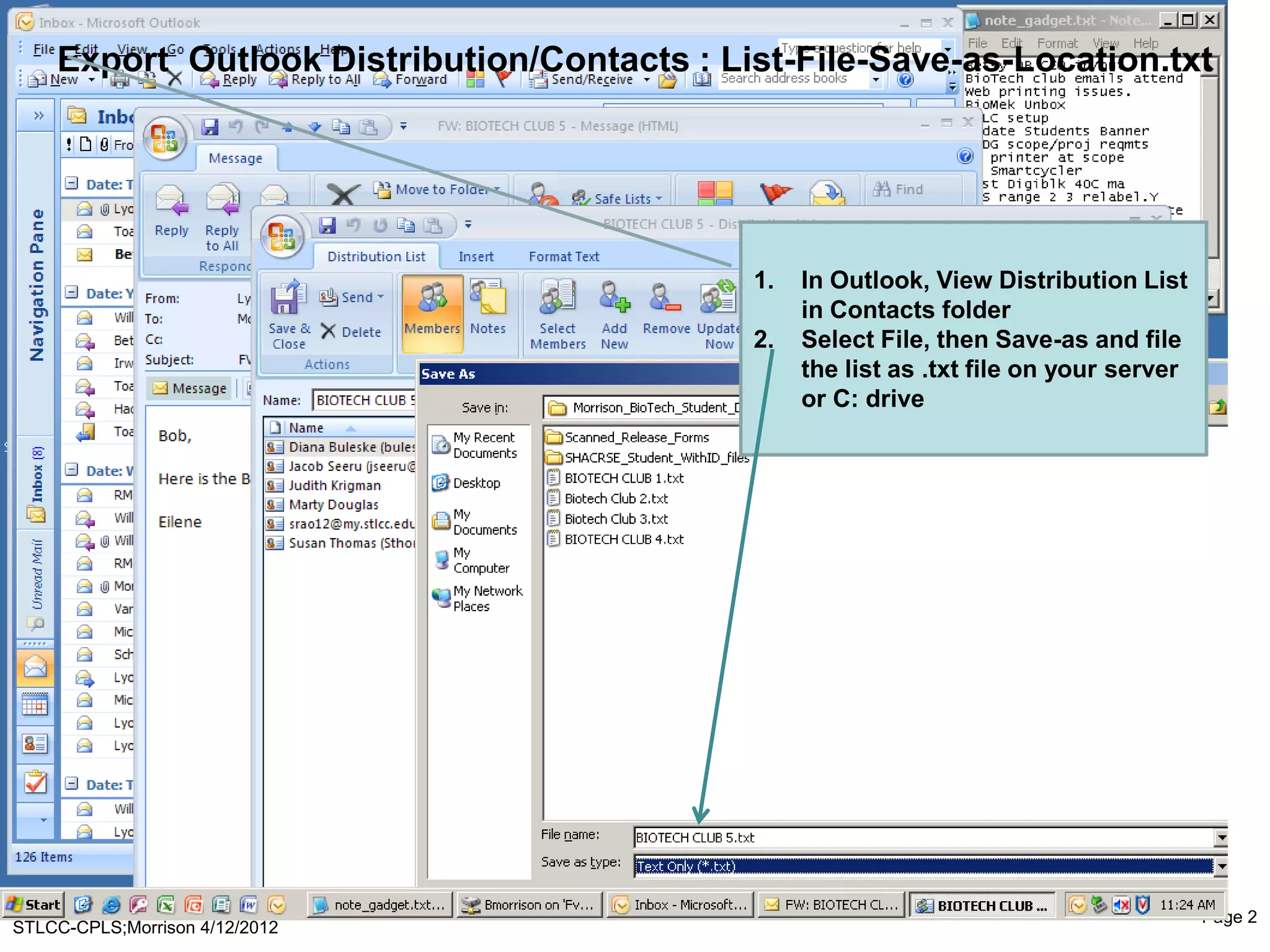Switch to the Insert tab

coord(476,257)
